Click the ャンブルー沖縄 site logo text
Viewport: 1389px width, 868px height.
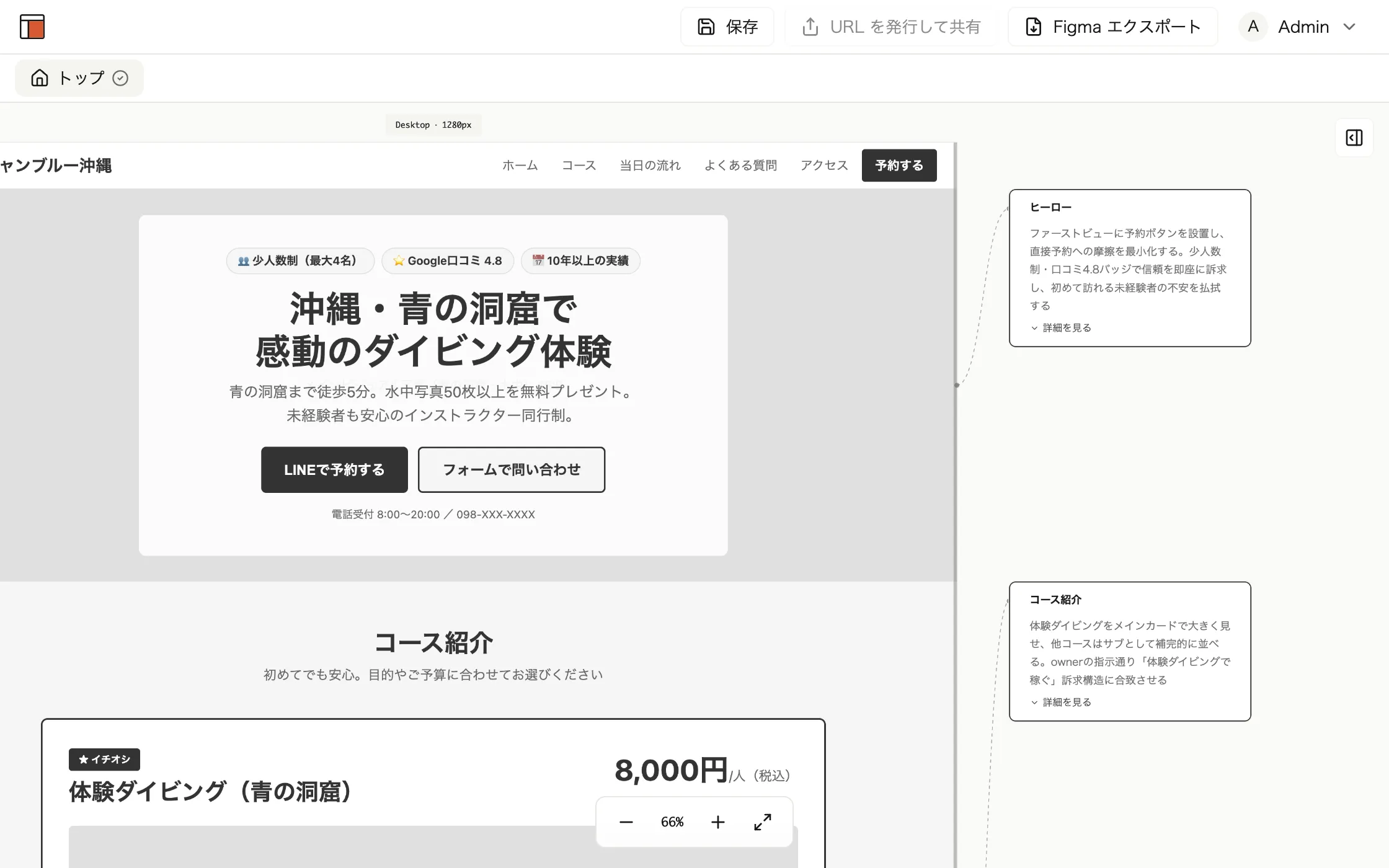pos(56,166)
